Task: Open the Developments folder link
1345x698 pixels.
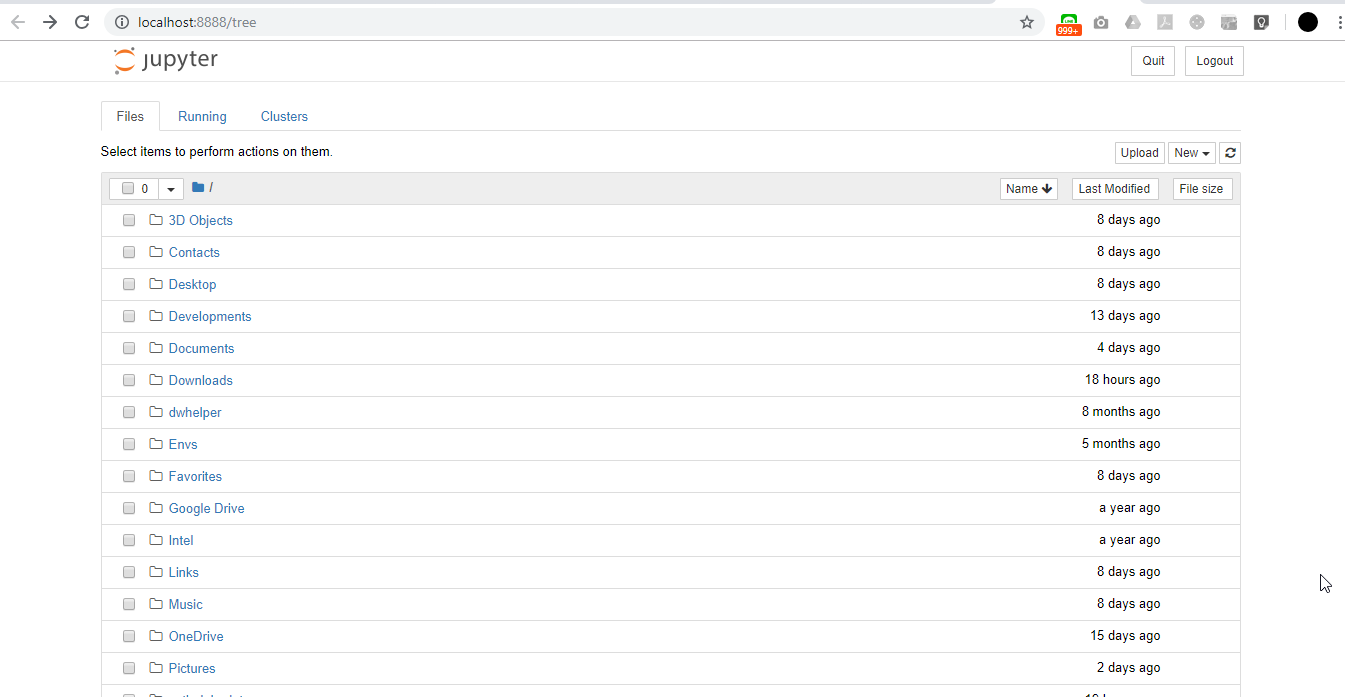Action: click(210, 316)
